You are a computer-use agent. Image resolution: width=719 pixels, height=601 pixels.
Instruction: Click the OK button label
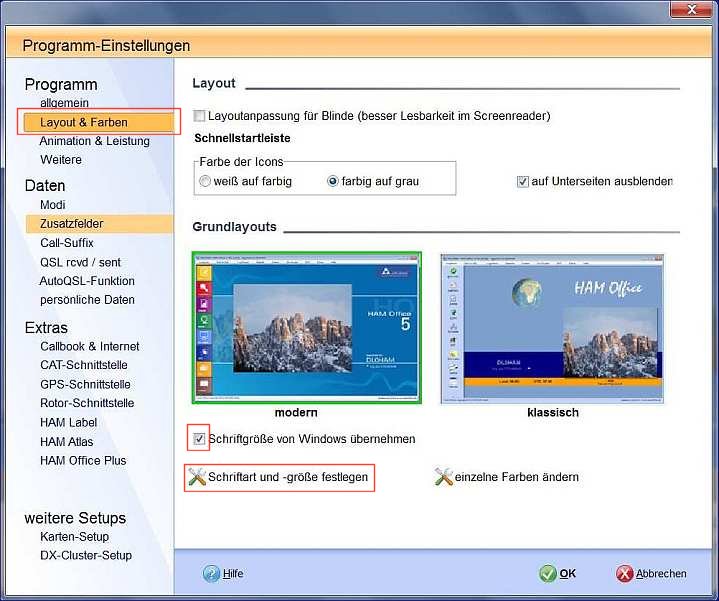568,573
